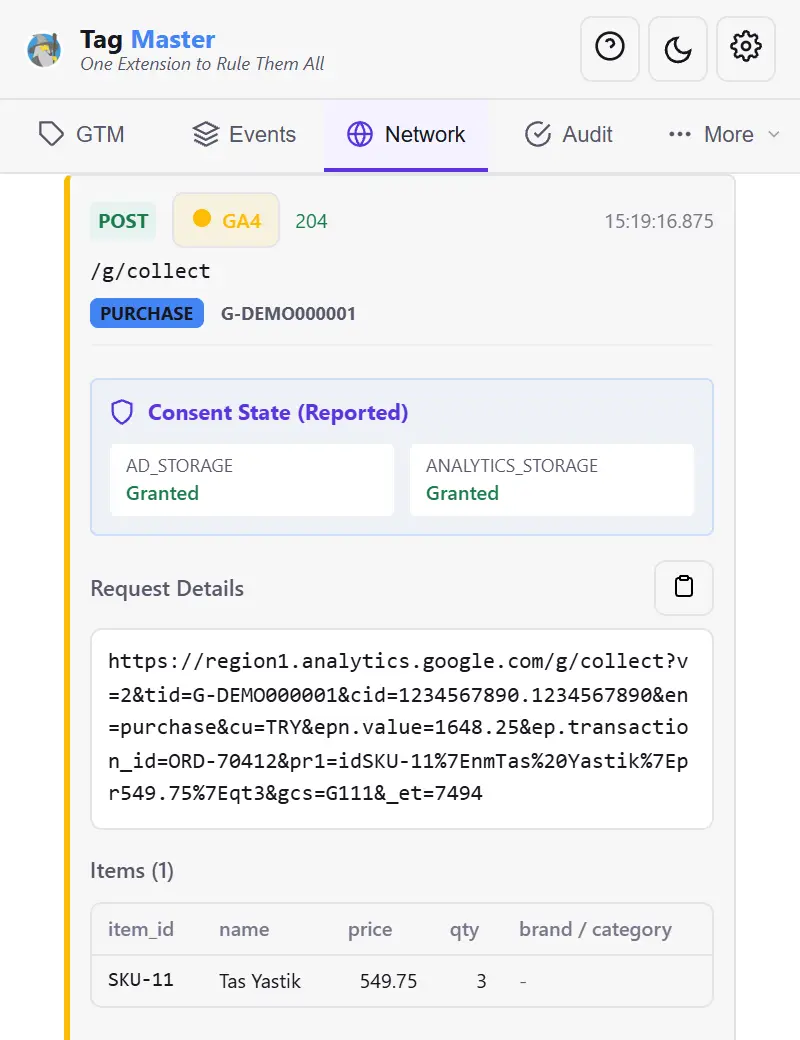
Task: Click the quantity 3 cell
Action: tap(482, 981)
